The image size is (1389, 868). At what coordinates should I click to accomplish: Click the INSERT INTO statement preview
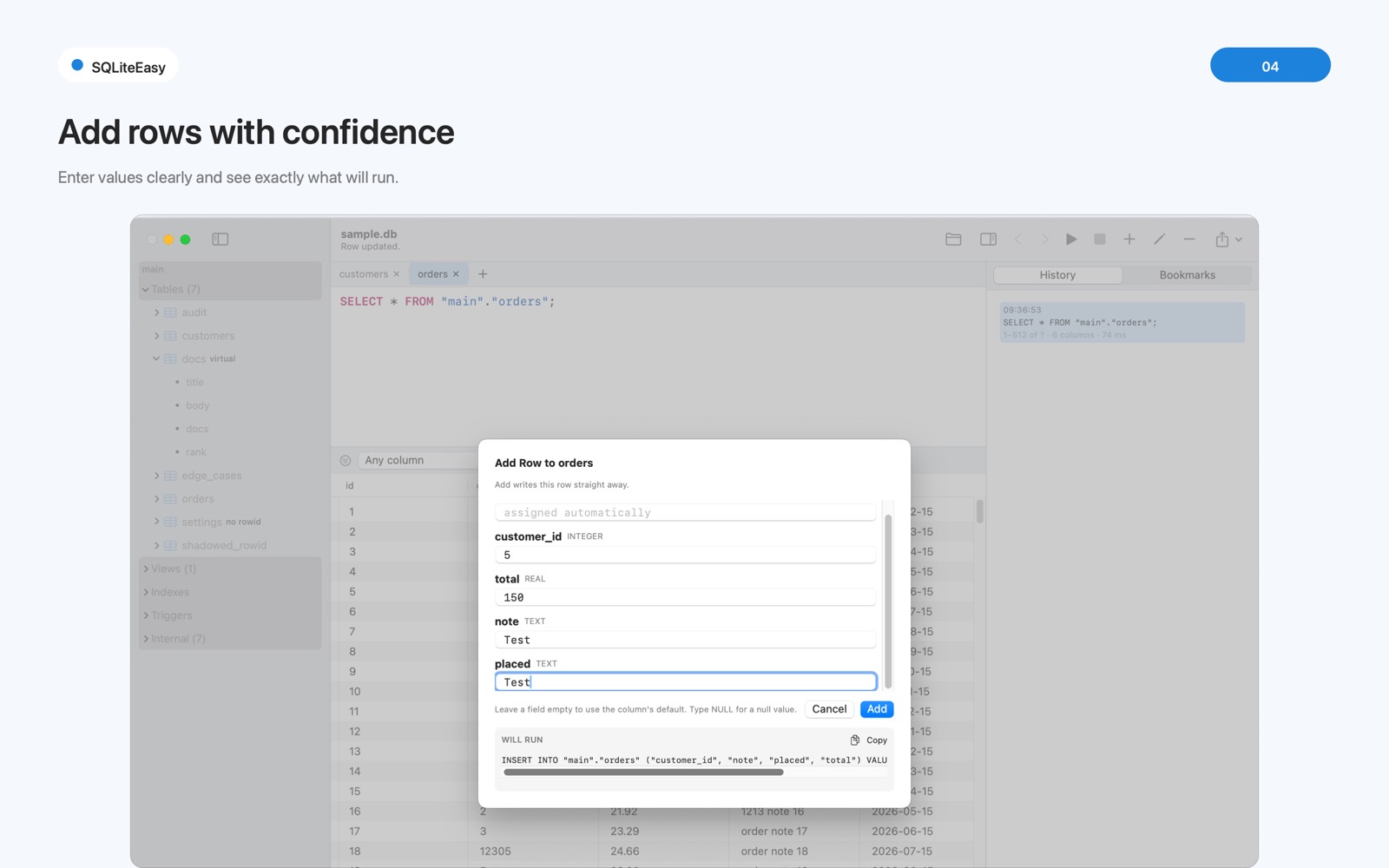694,760
